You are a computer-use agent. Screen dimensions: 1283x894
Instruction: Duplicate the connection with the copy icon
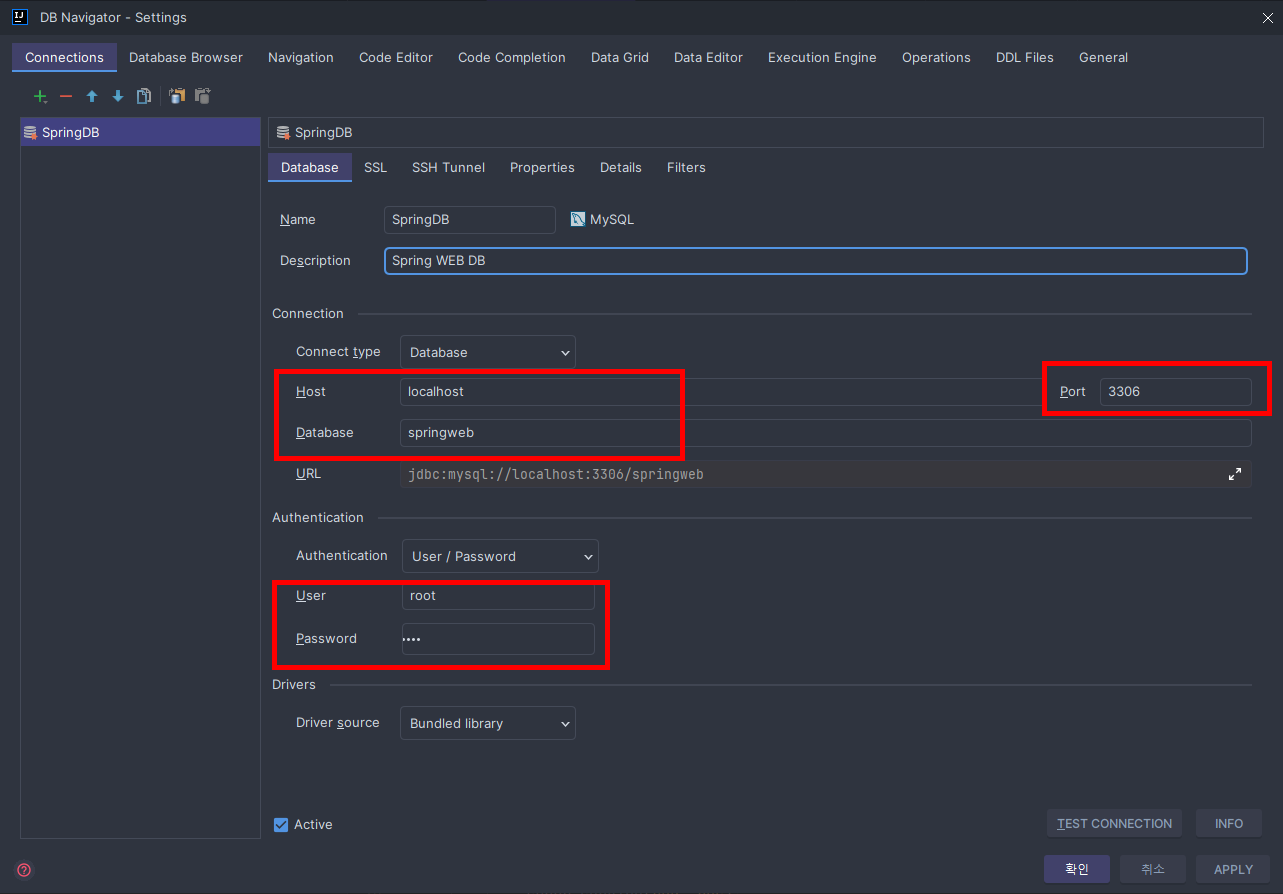click(144, 96)
